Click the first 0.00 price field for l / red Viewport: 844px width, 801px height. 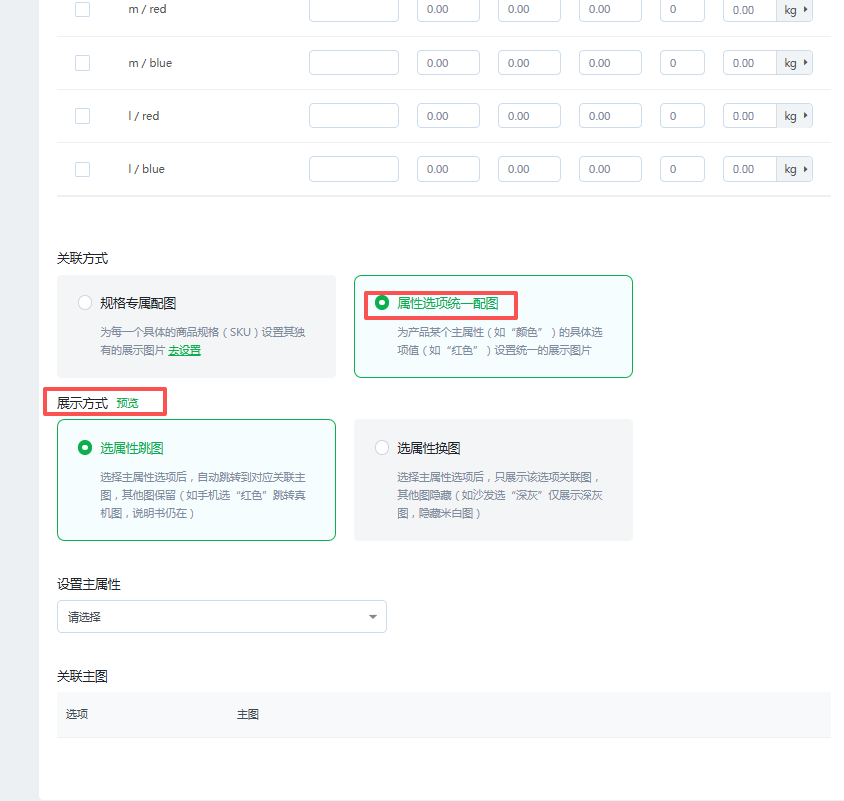(447, 116)
